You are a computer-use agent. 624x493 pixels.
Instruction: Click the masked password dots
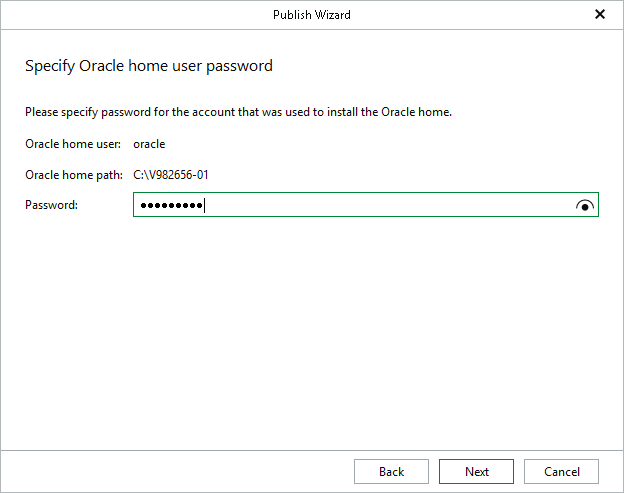pos(170,206)
